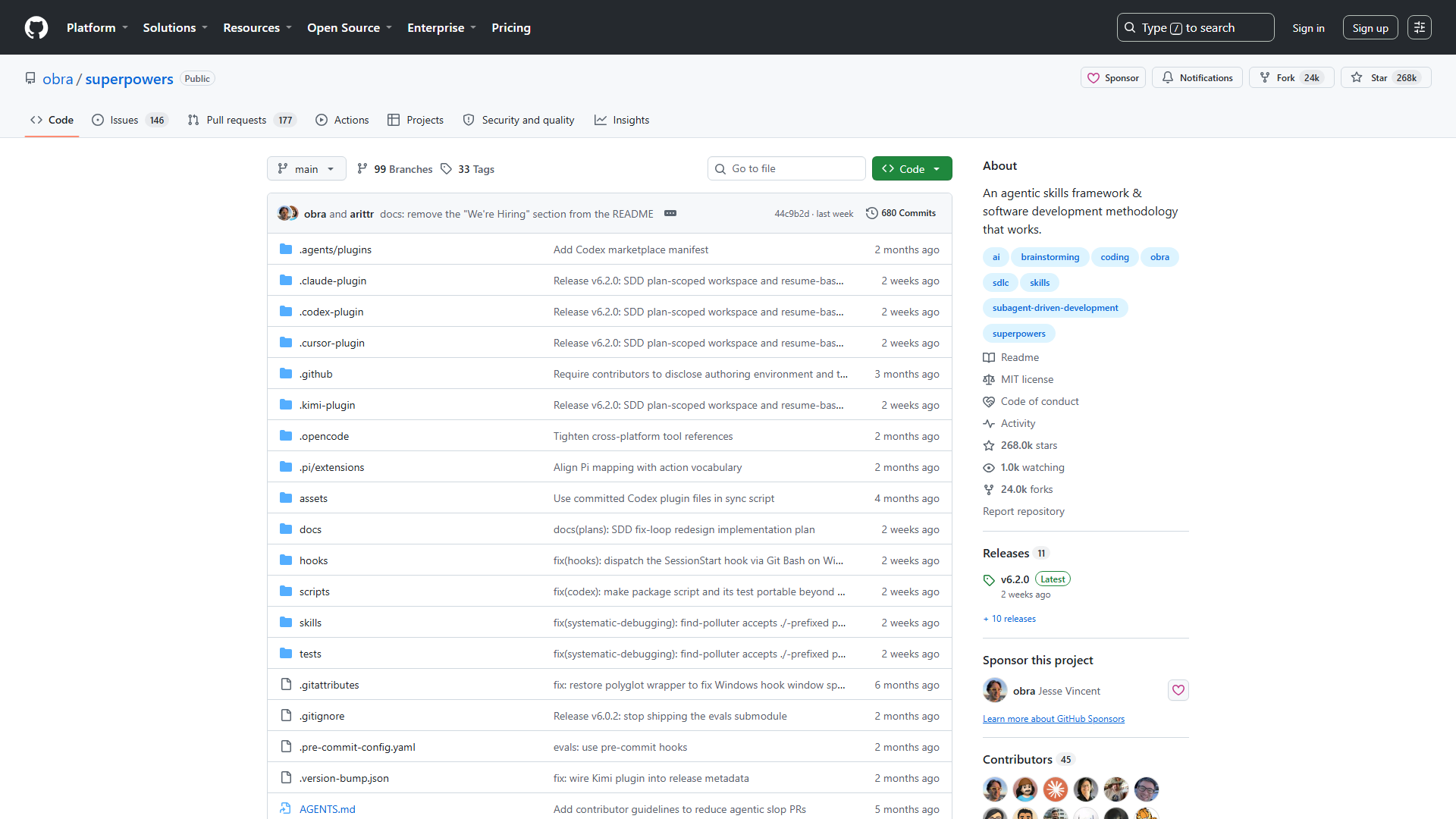
Task: Open the .version-bump.json file
Action: [x=344, y=777]
